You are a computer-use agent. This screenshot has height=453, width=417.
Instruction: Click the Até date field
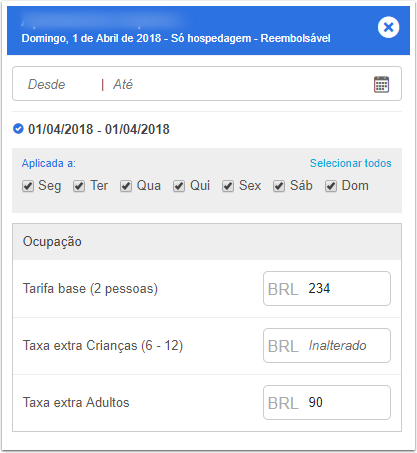coord(123,84)
